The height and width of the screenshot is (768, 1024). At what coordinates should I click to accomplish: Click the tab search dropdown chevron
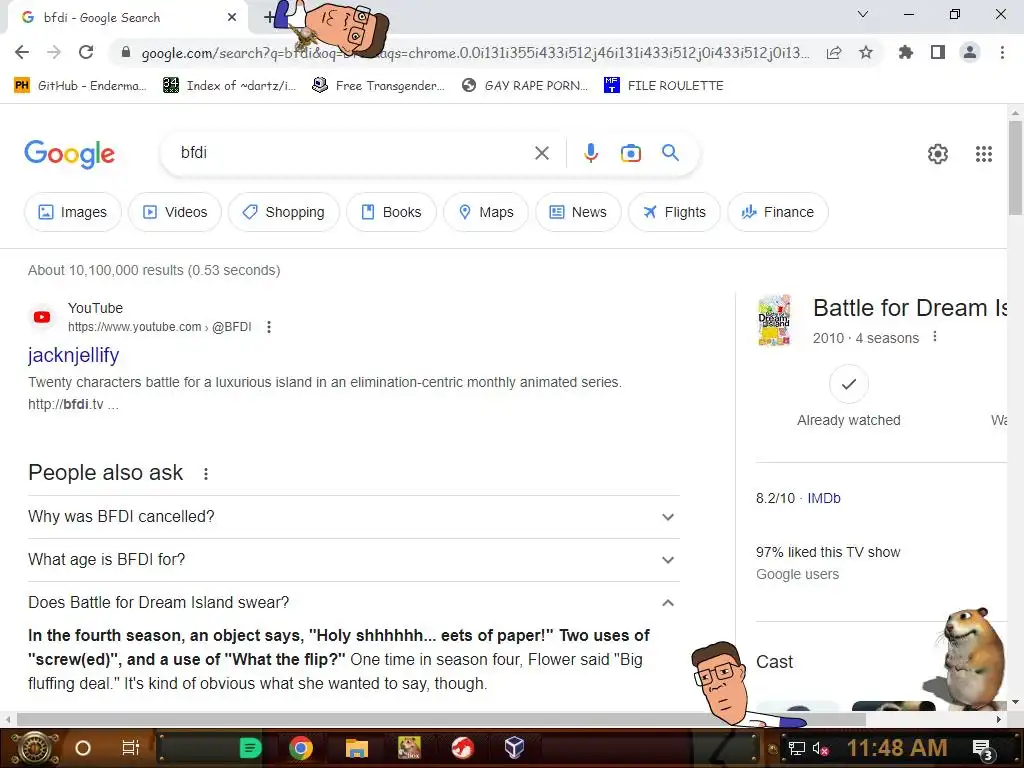(x=862, y=14)
